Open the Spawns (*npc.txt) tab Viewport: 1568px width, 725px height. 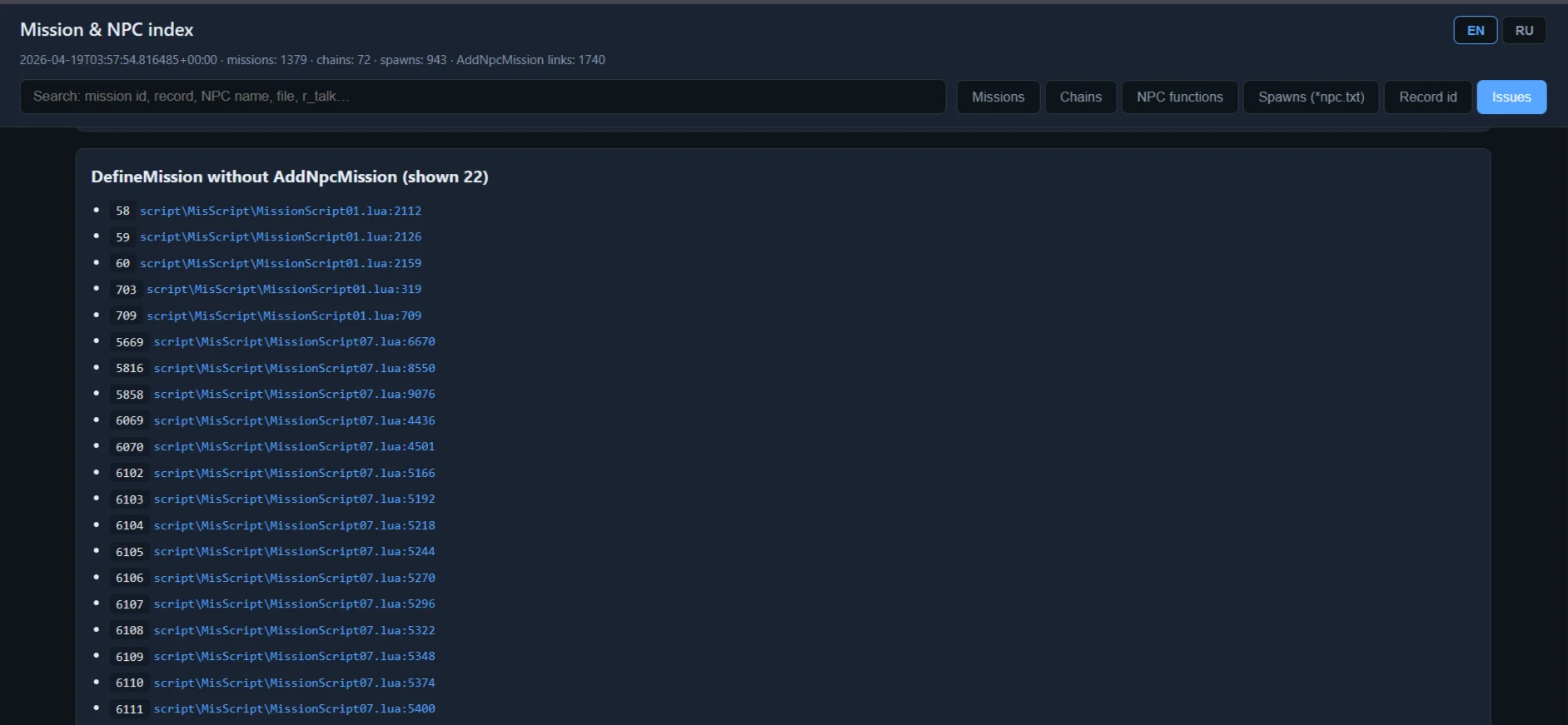(1311, 97)
